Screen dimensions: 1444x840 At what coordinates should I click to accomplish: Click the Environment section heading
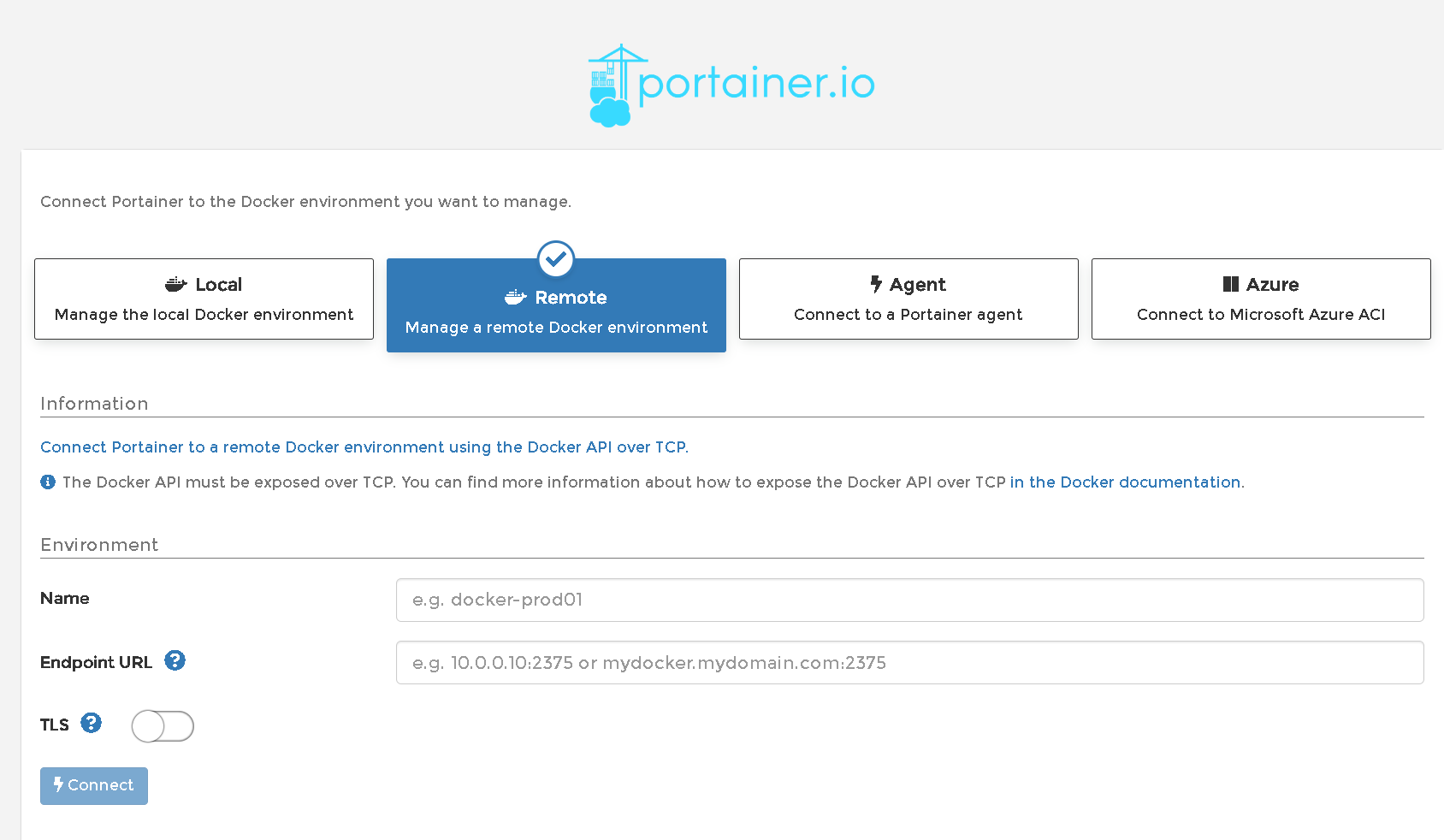click(x=99, y=545)
